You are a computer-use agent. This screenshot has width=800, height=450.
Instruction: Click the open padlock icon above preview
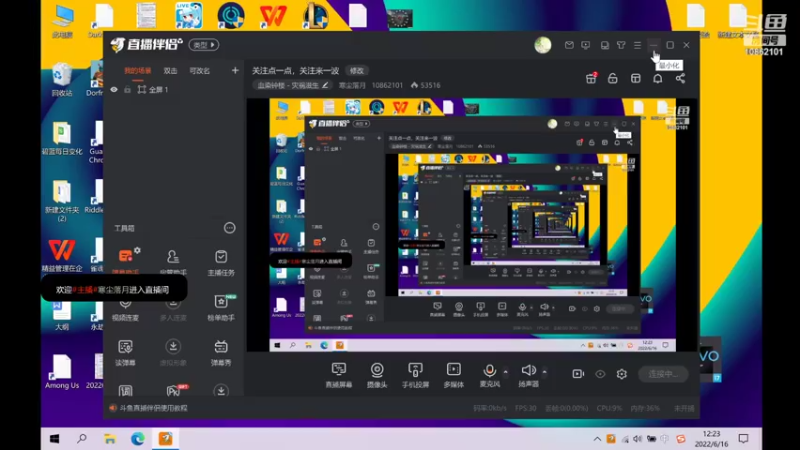click(x=613, y=78)
